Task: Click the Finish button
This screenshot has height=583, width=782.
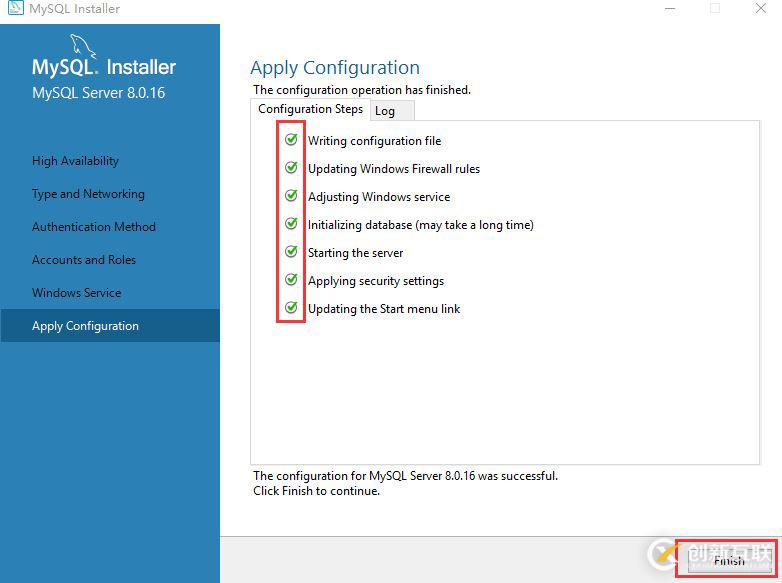Action: tap(729, 561)
